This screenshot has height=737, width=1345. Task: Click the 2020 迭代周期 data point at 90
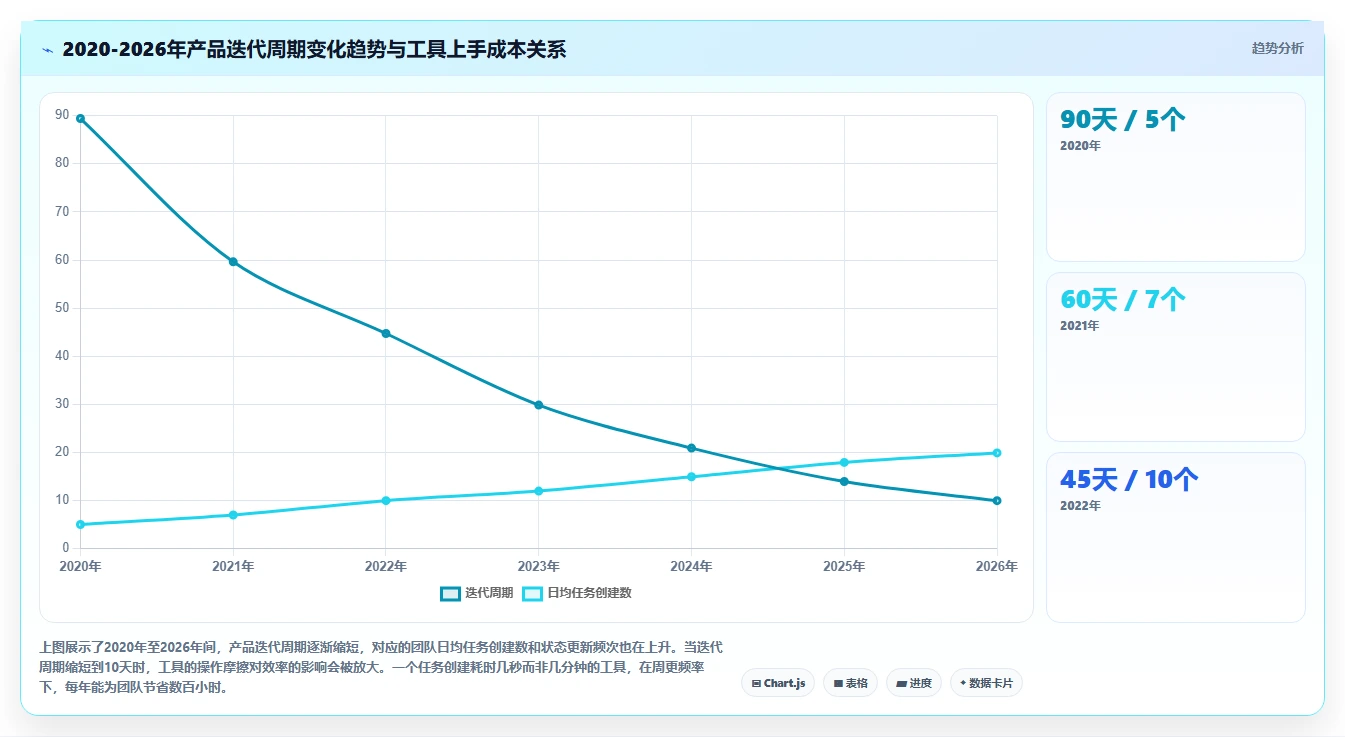(80, 119)
